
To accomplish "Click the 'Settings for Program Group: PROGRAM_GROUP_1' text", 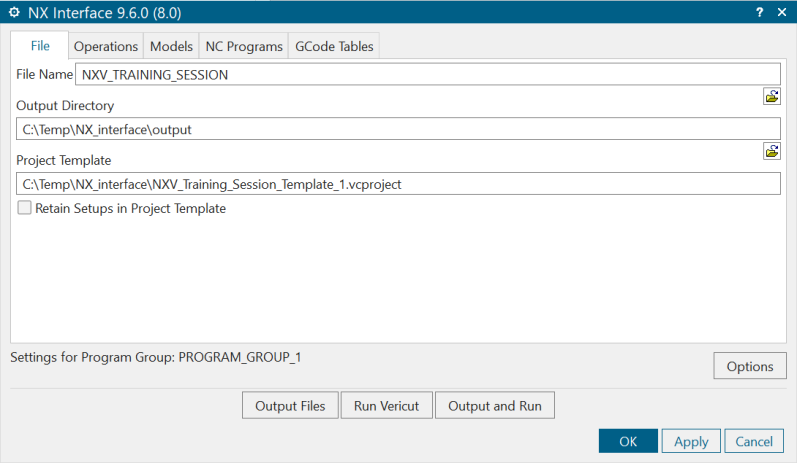I will tap(156, 357).
